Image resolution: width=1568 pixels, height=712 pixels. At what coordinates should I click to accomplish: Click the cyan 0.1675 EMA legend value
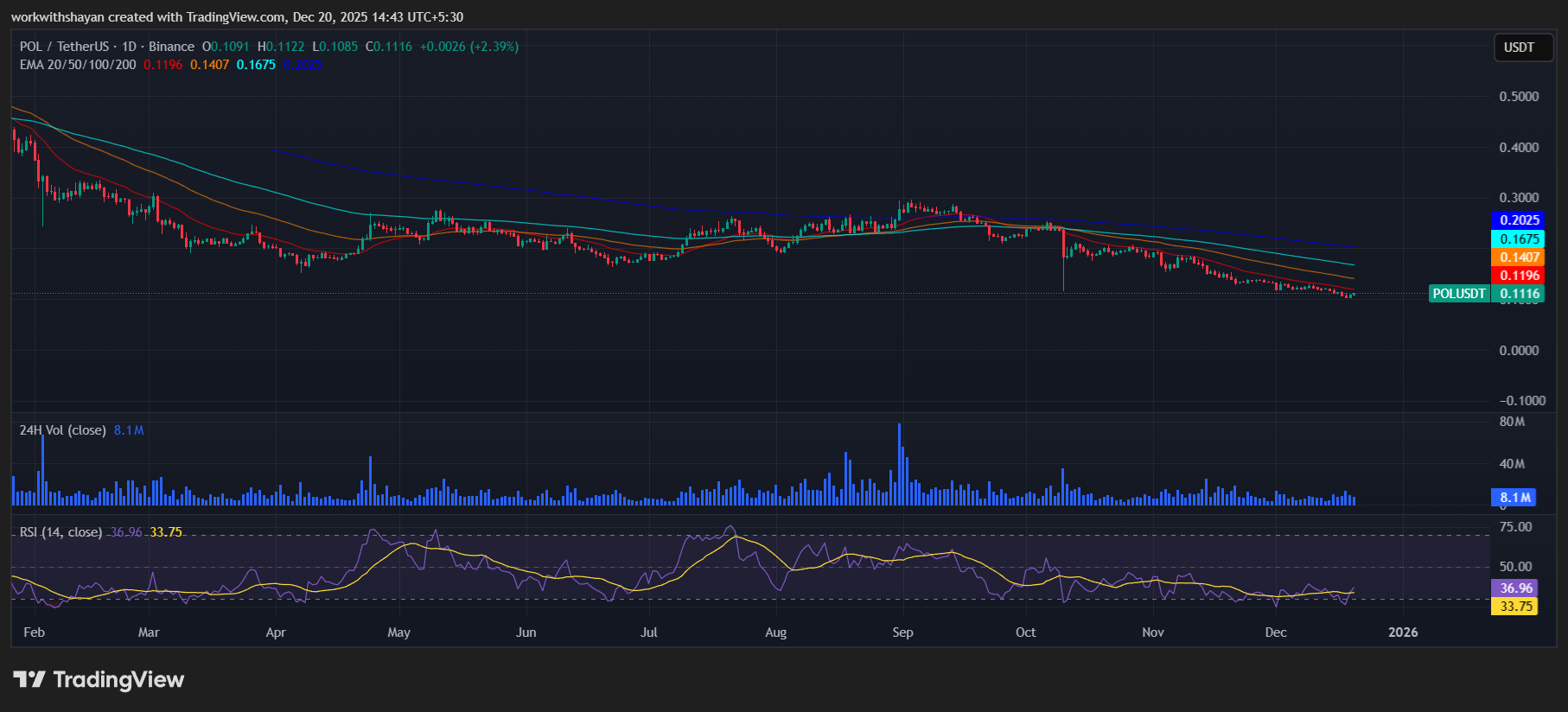tap(256, 65)
